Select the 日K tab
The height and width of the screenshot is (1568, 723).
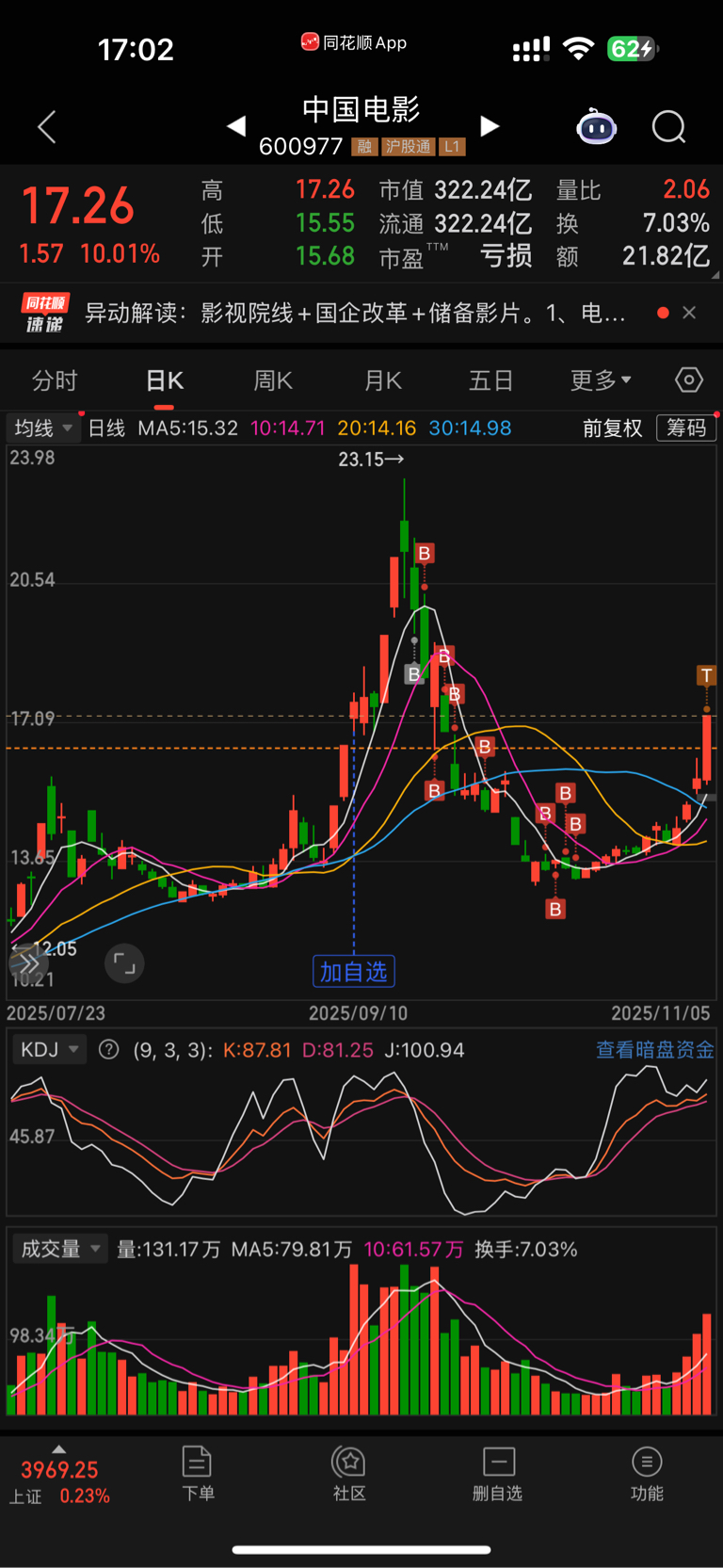pos(165,380)
